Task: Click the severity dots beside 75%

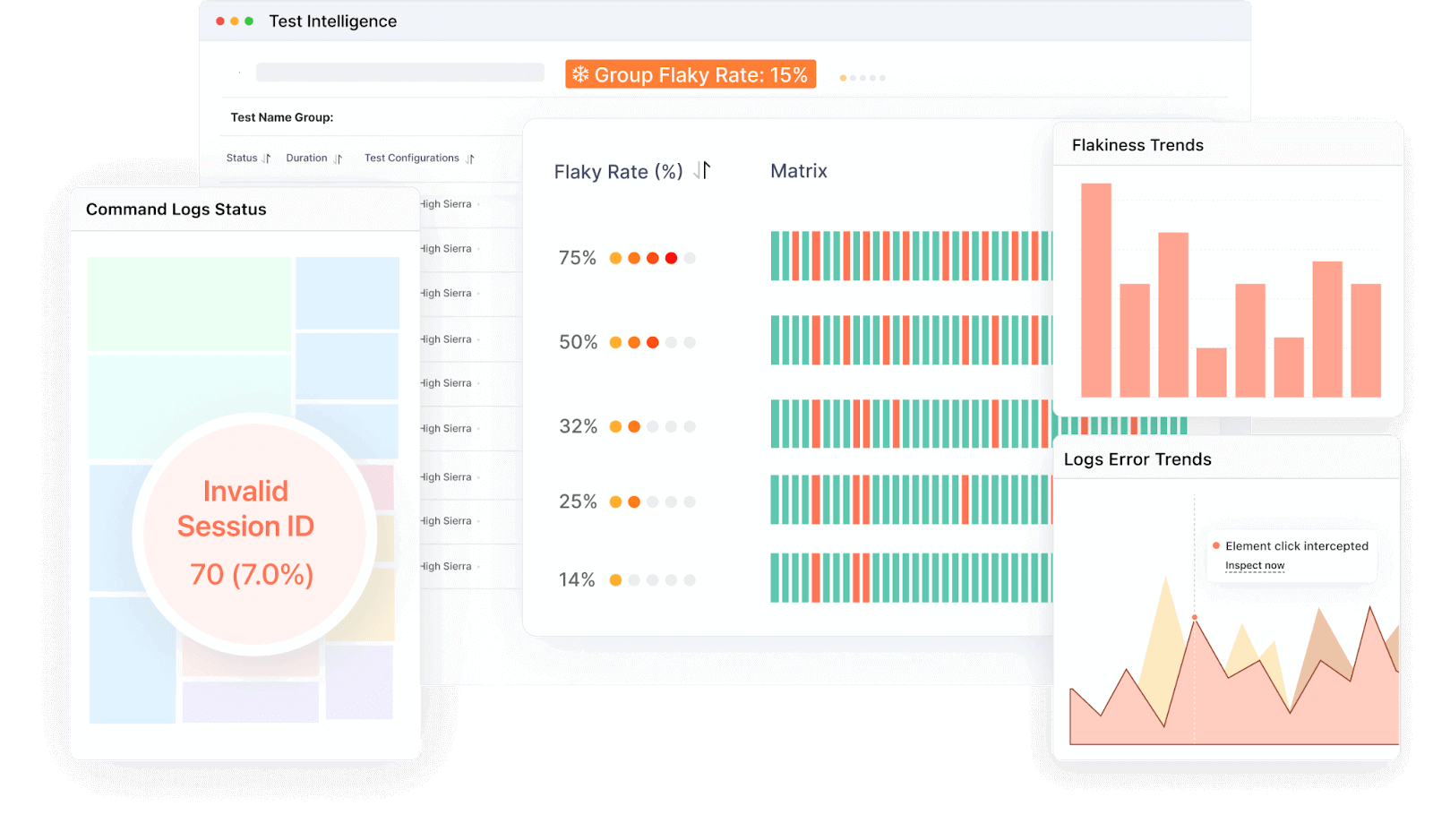Action: [x=652, y=258]
